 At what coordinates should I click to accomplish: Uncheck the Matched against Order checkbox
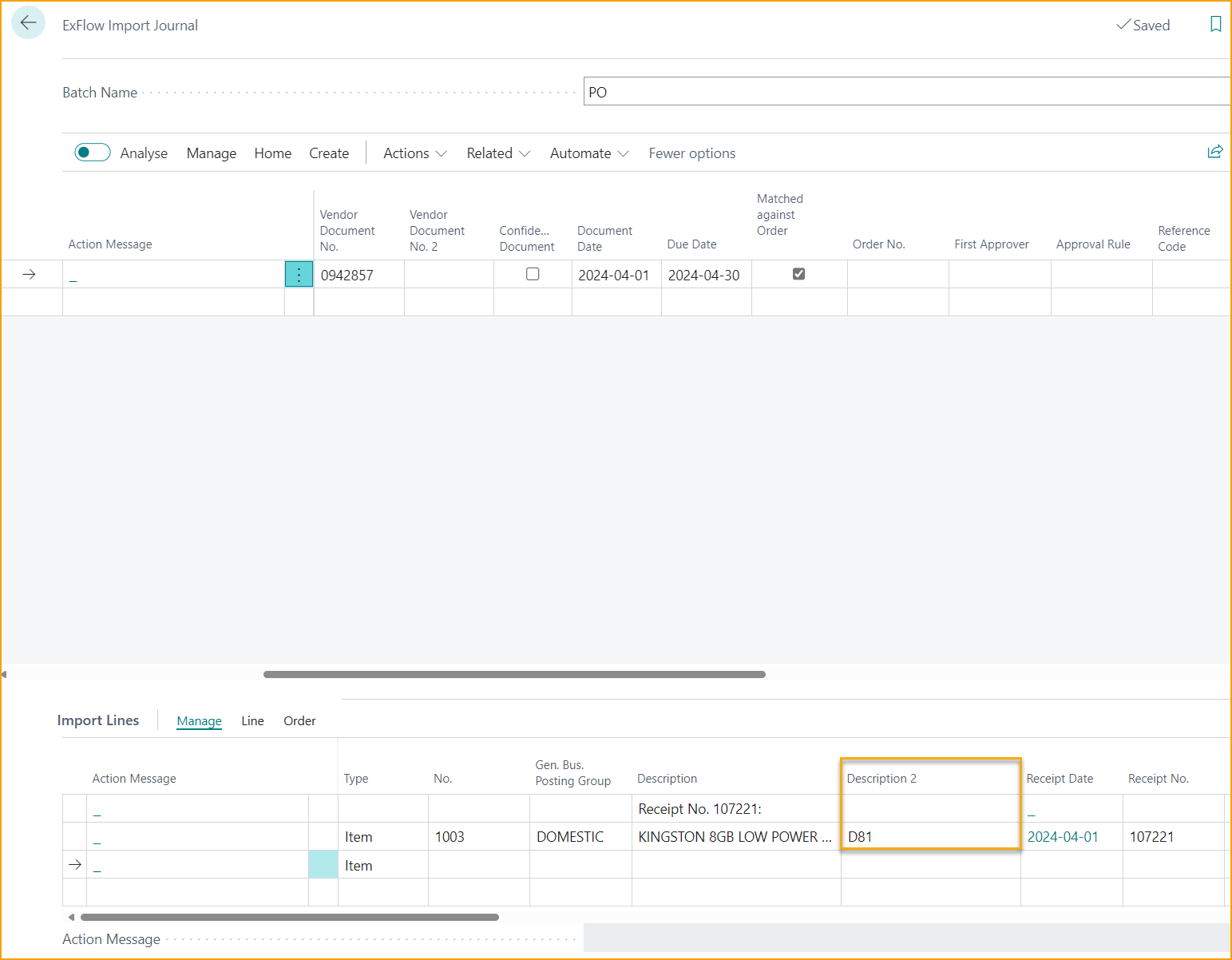[x=798, y=274]
